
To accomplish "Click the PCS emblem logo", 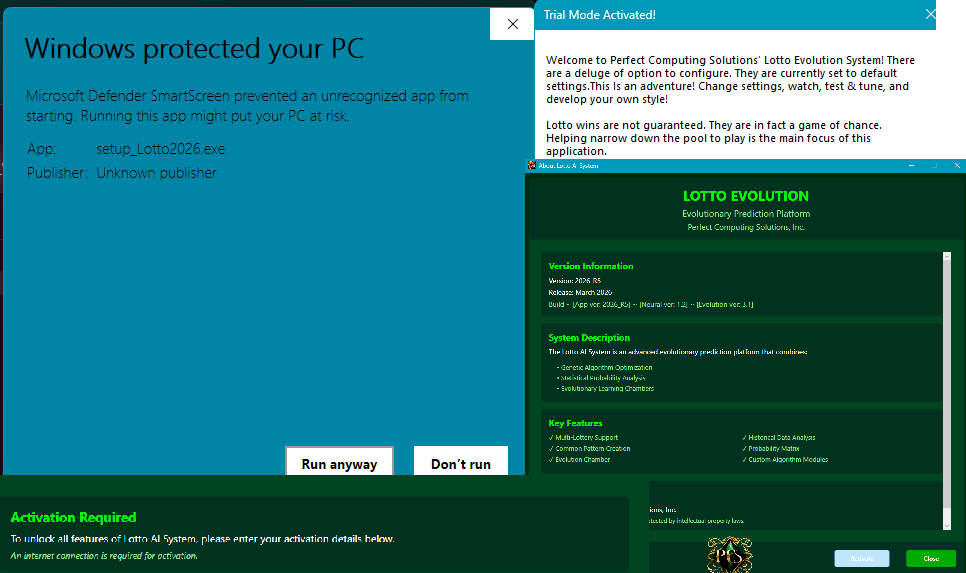I will click(x=730, y=555).
